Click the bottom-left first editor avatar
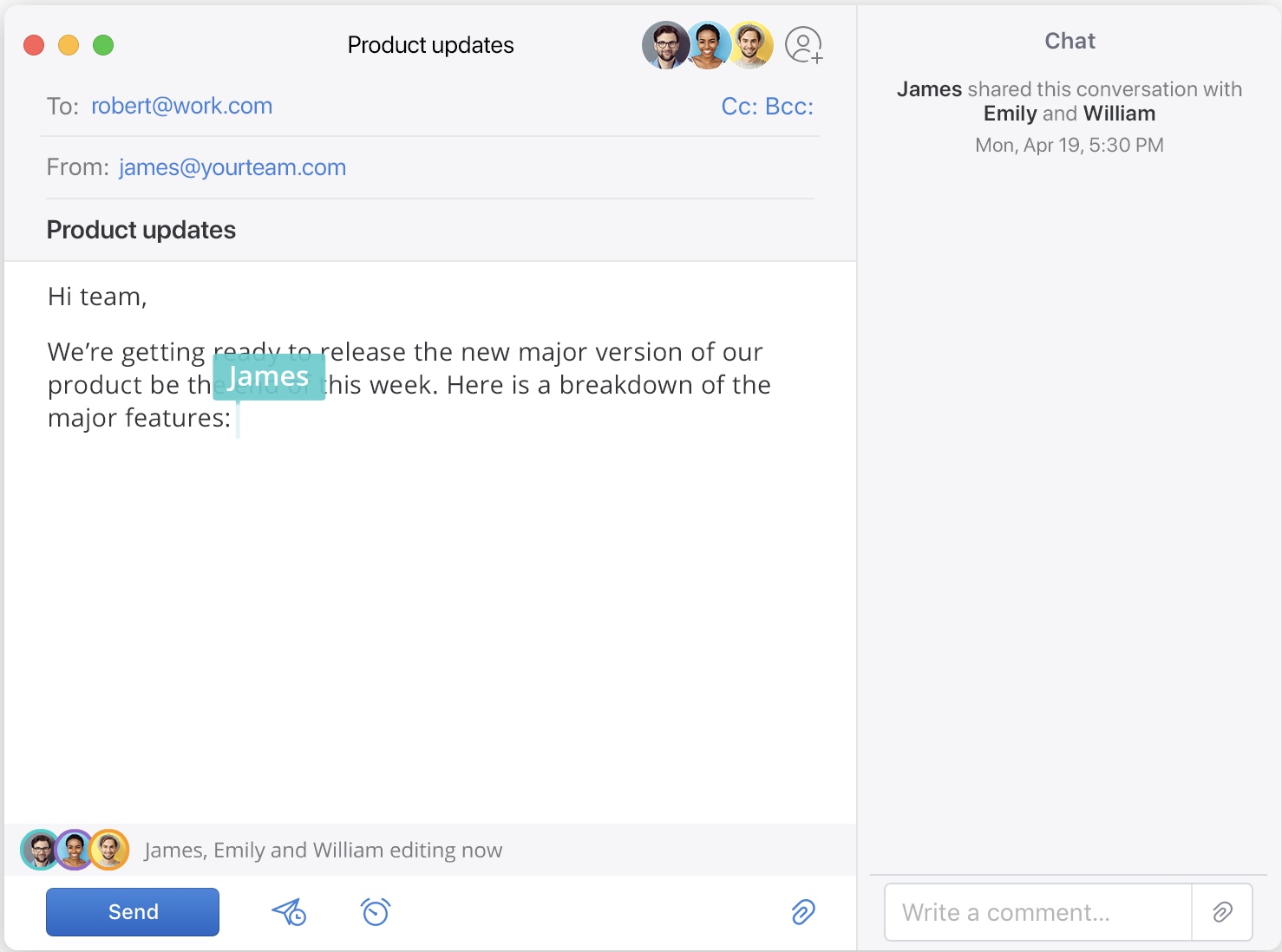Image resolution: width=1282 pixels, height=952 pixels. pos(38,850)
